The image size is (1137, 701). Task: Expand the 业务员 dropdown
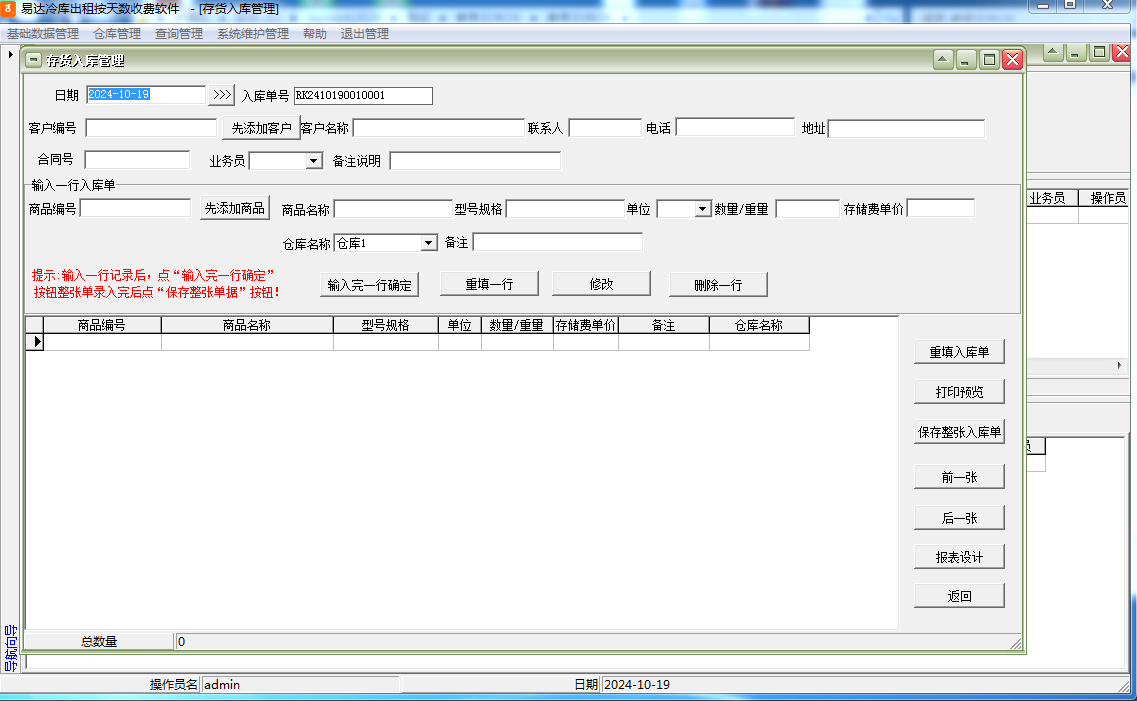tap(314, 161)
